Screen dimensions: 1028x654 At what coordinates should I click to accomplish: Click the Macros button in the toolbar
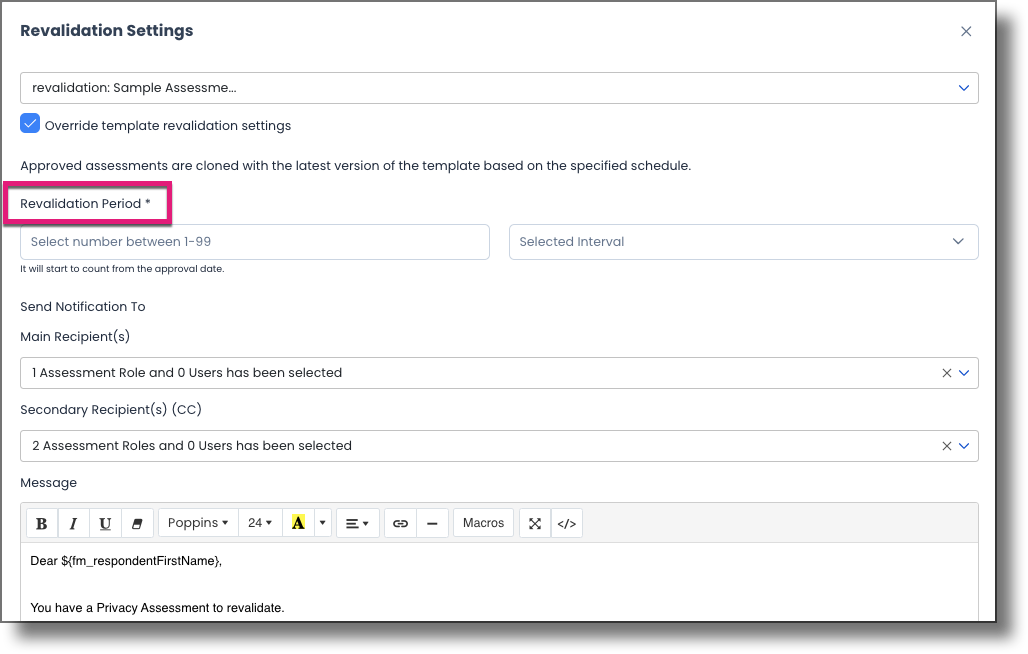(482, 522)
